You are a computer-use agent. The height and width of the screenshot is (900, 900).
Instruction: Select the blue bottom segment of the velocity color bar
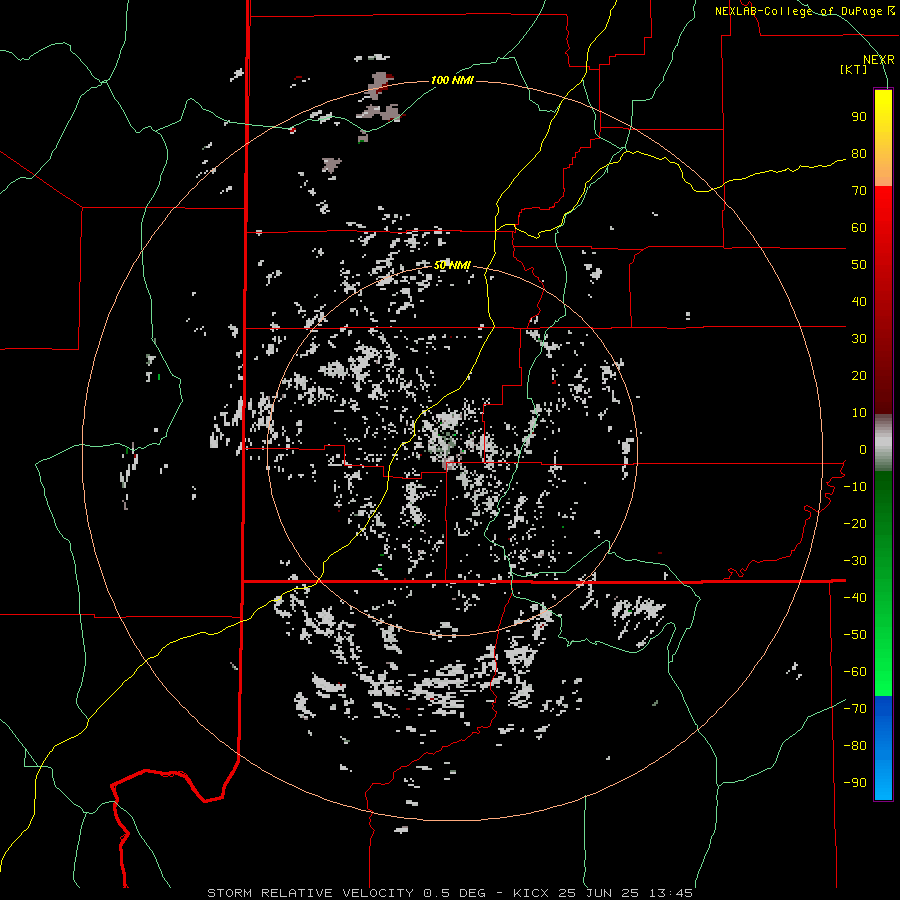[x=883, y=748]
